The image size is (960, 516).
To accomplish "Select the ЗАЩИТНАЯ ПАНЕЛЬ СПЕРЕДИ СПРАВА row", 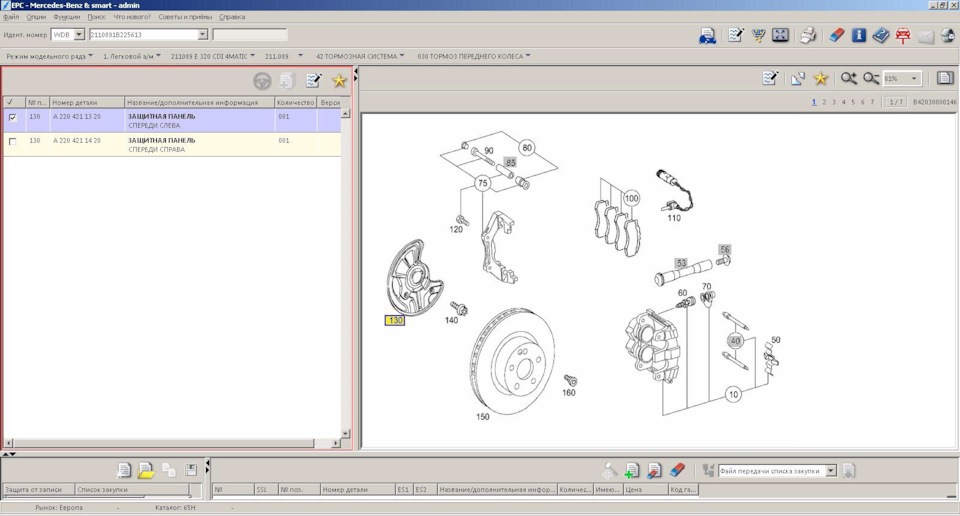I will click(172, 144).
